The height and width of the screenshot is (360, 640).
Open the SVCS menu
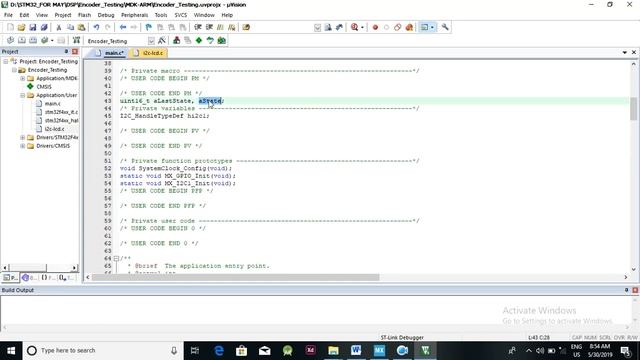click(x=181, y=15)
